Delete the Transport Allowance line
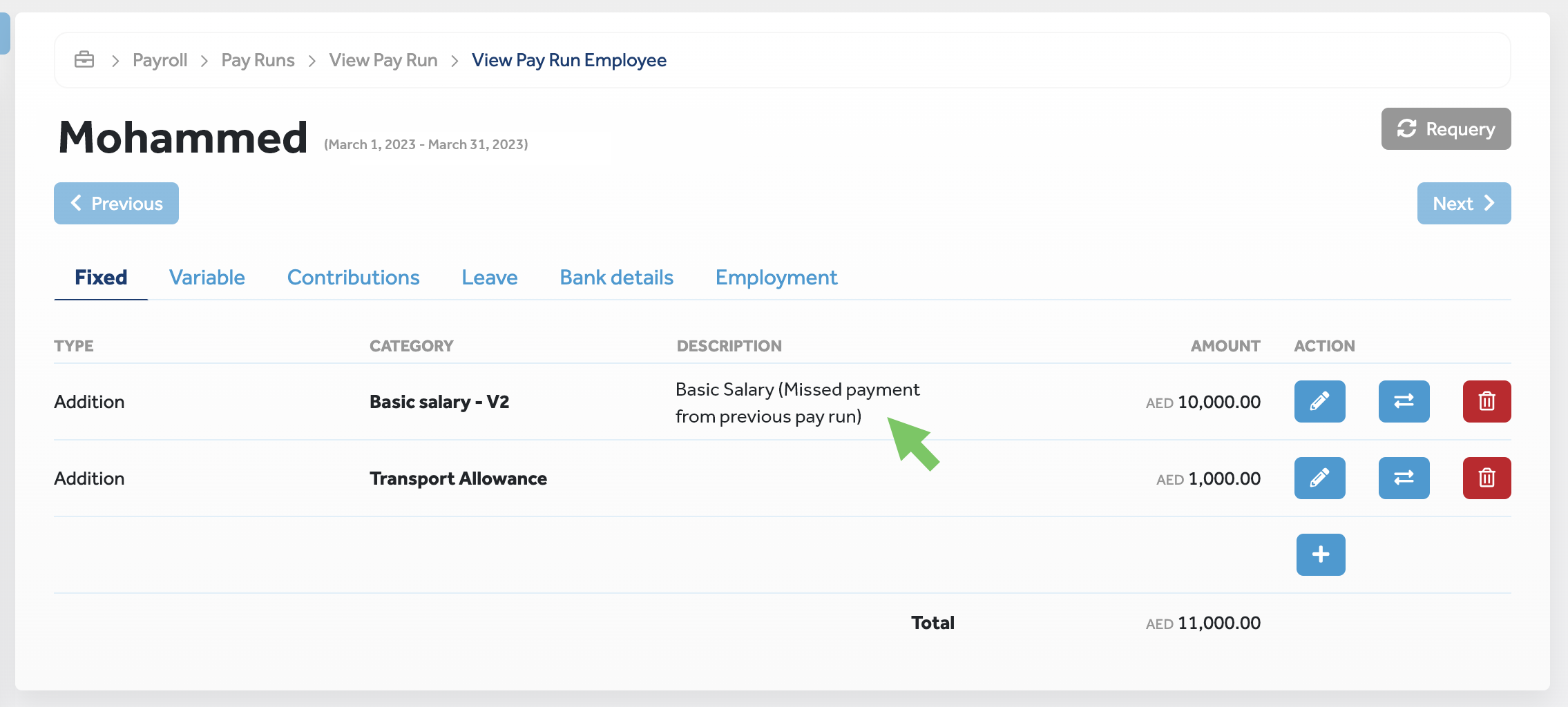The width and height of the screenshot is (1568, 707). coord(1486,478)
